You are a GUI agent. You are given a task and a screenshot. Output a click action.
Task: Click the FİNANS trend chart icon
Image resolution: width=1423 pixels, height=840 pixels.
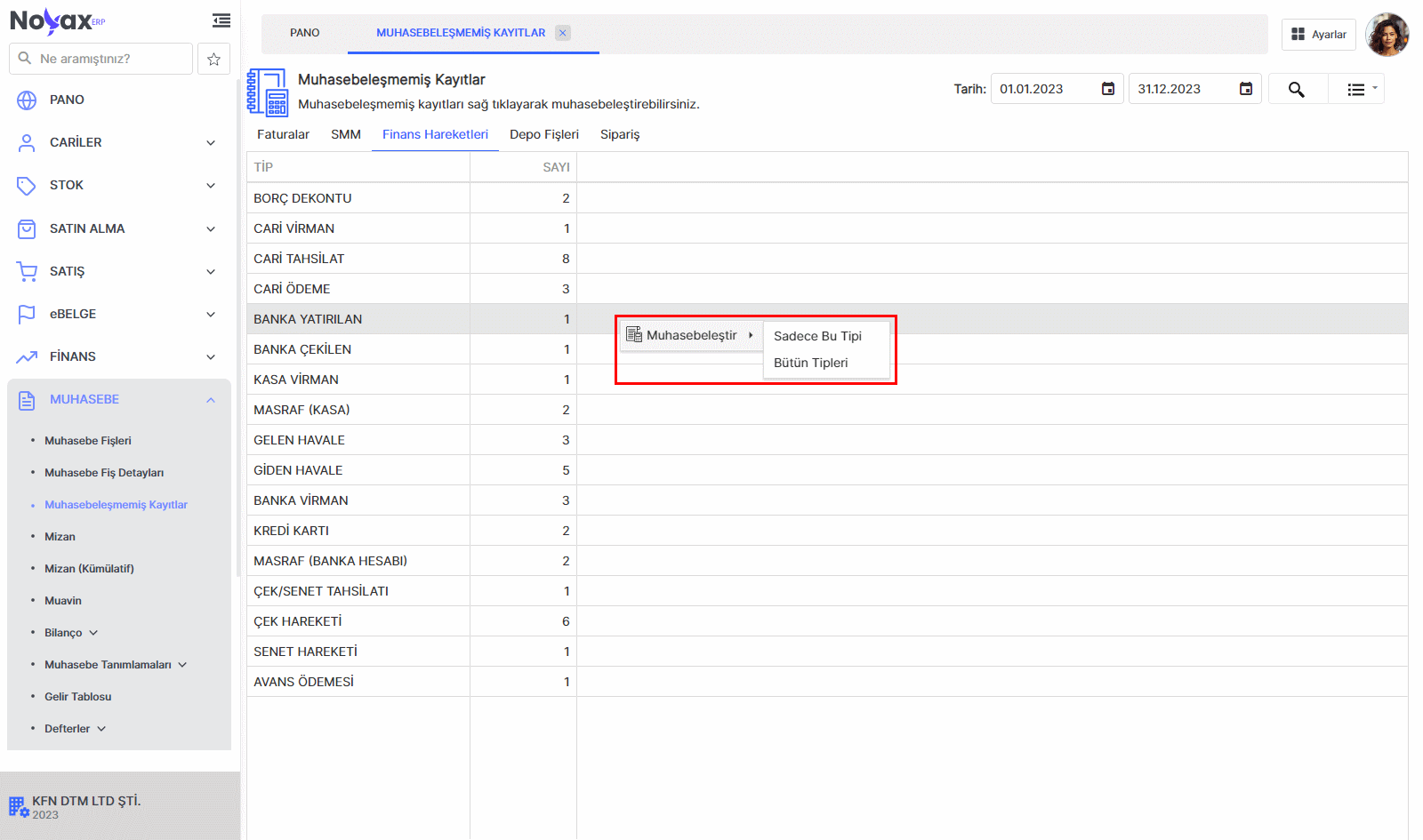(27, 356)
